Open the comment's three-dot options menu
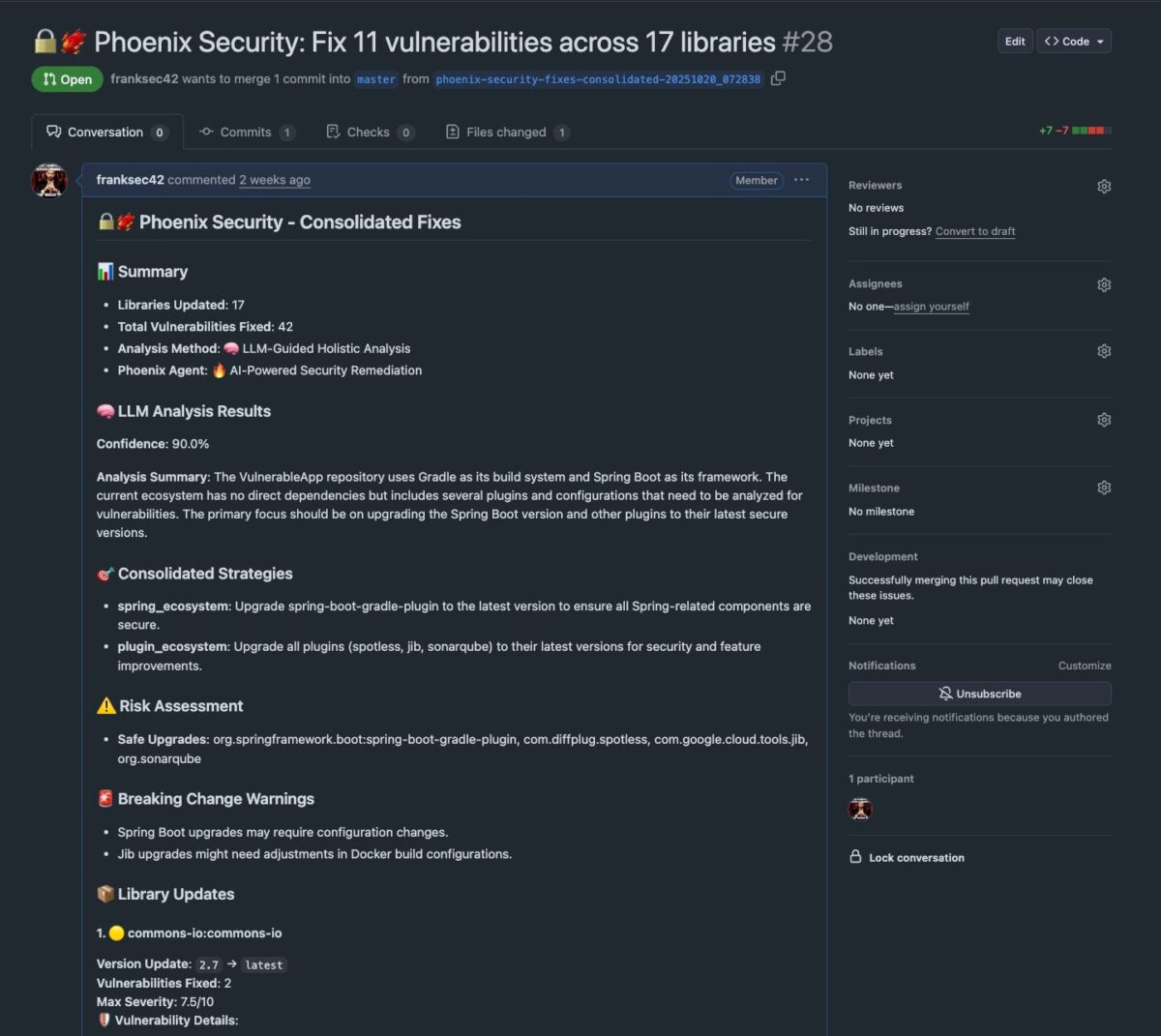Image resolution: width=1161 pixels, height=1036 pixels. pos(801,180)
